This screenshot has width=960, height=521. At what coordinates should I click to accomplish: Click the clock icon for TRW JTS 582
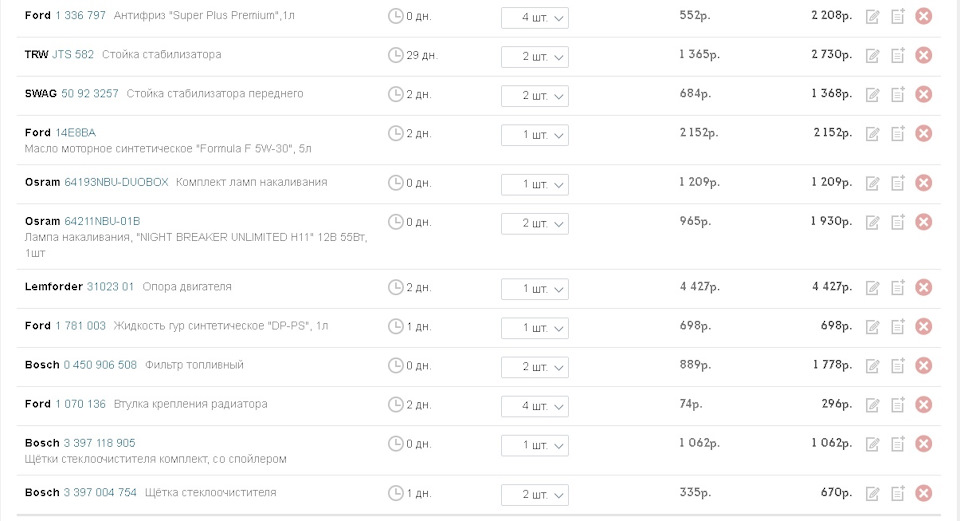coord(395,55)
